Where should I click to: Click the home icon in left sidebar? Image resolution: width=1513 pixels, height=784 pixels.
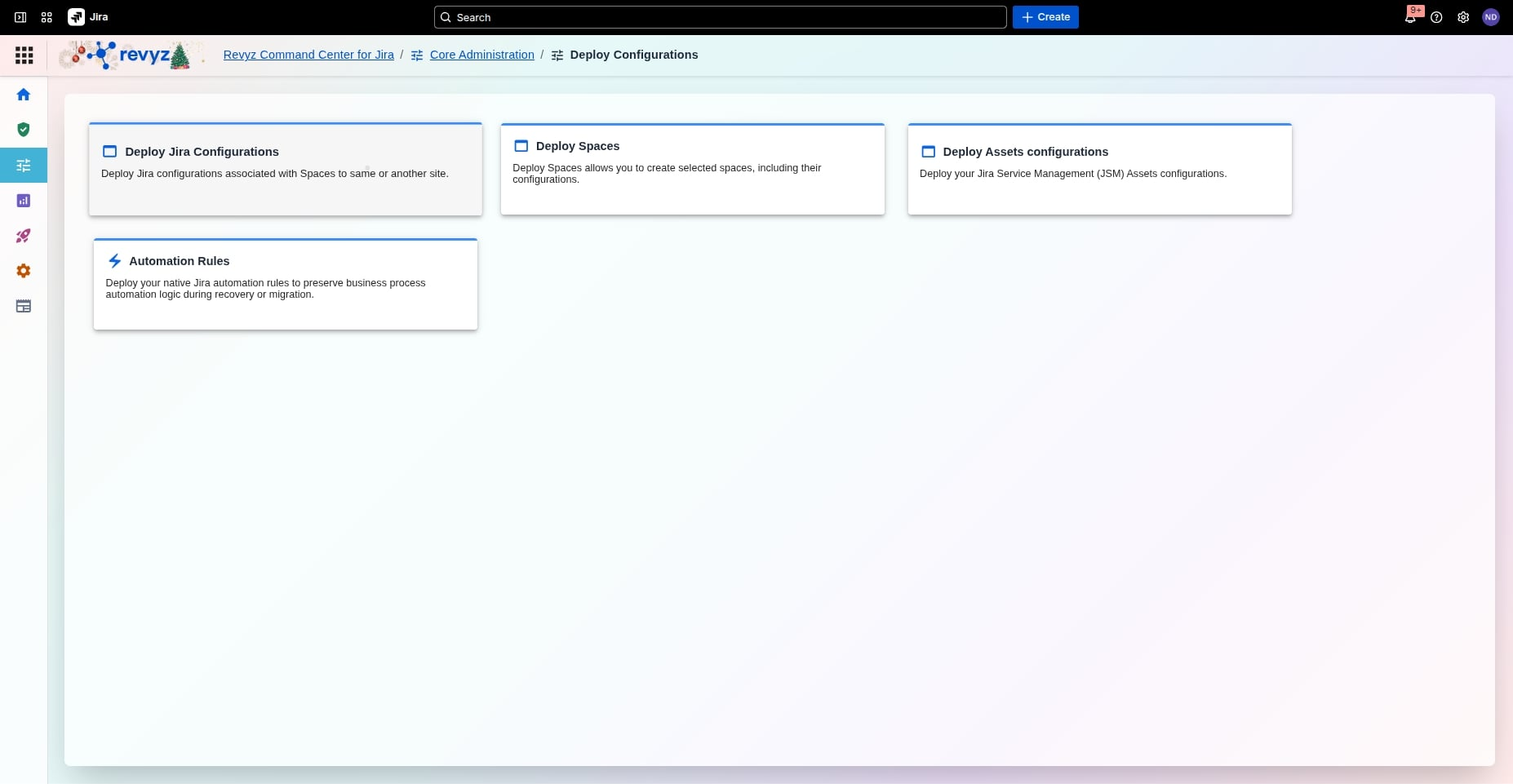[x=24, y=95]
